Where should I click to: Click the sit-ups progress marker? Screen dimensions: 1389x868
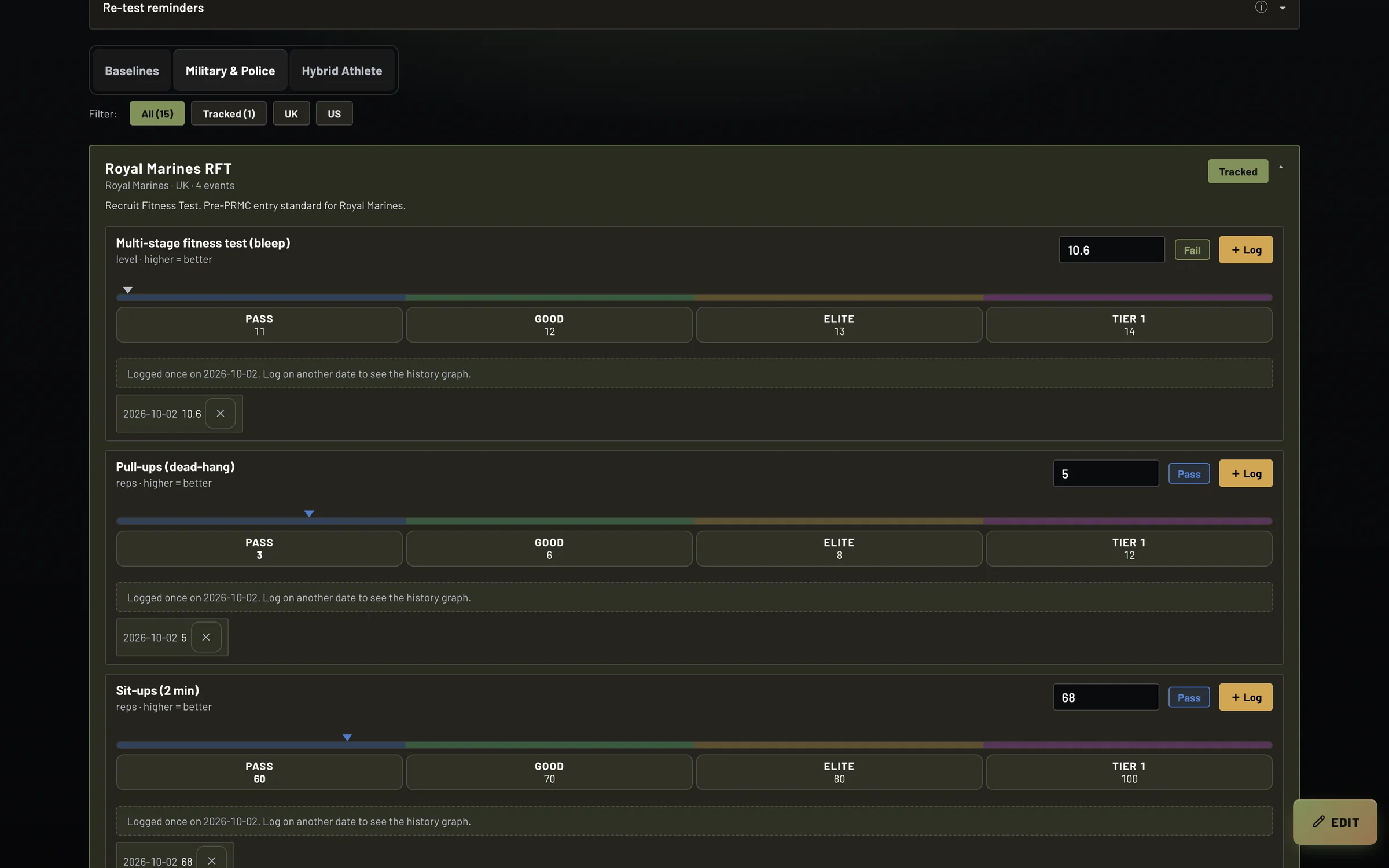click(347, 737)
